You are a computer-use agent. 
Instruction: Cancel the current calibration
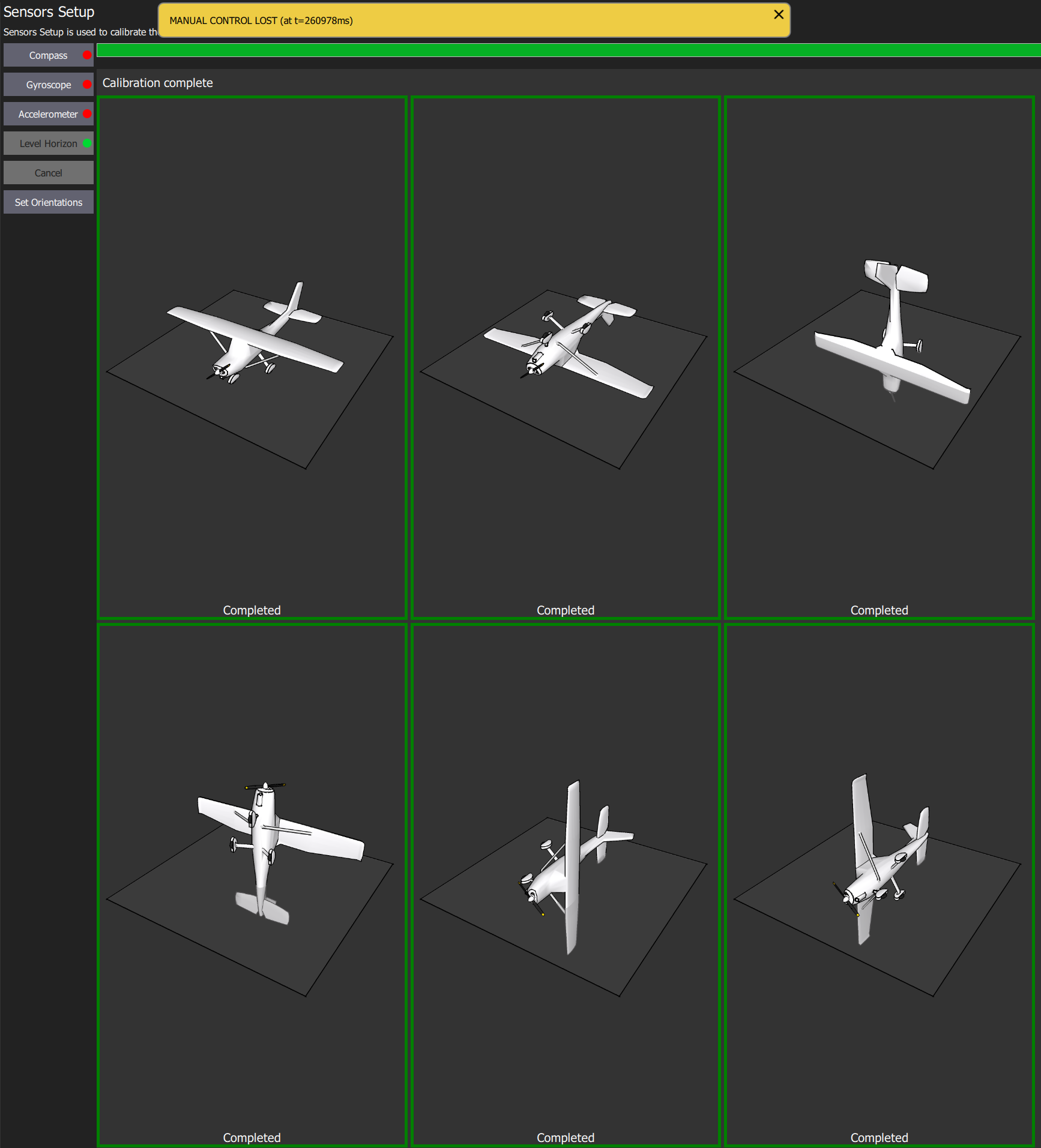tap(48, 173)
